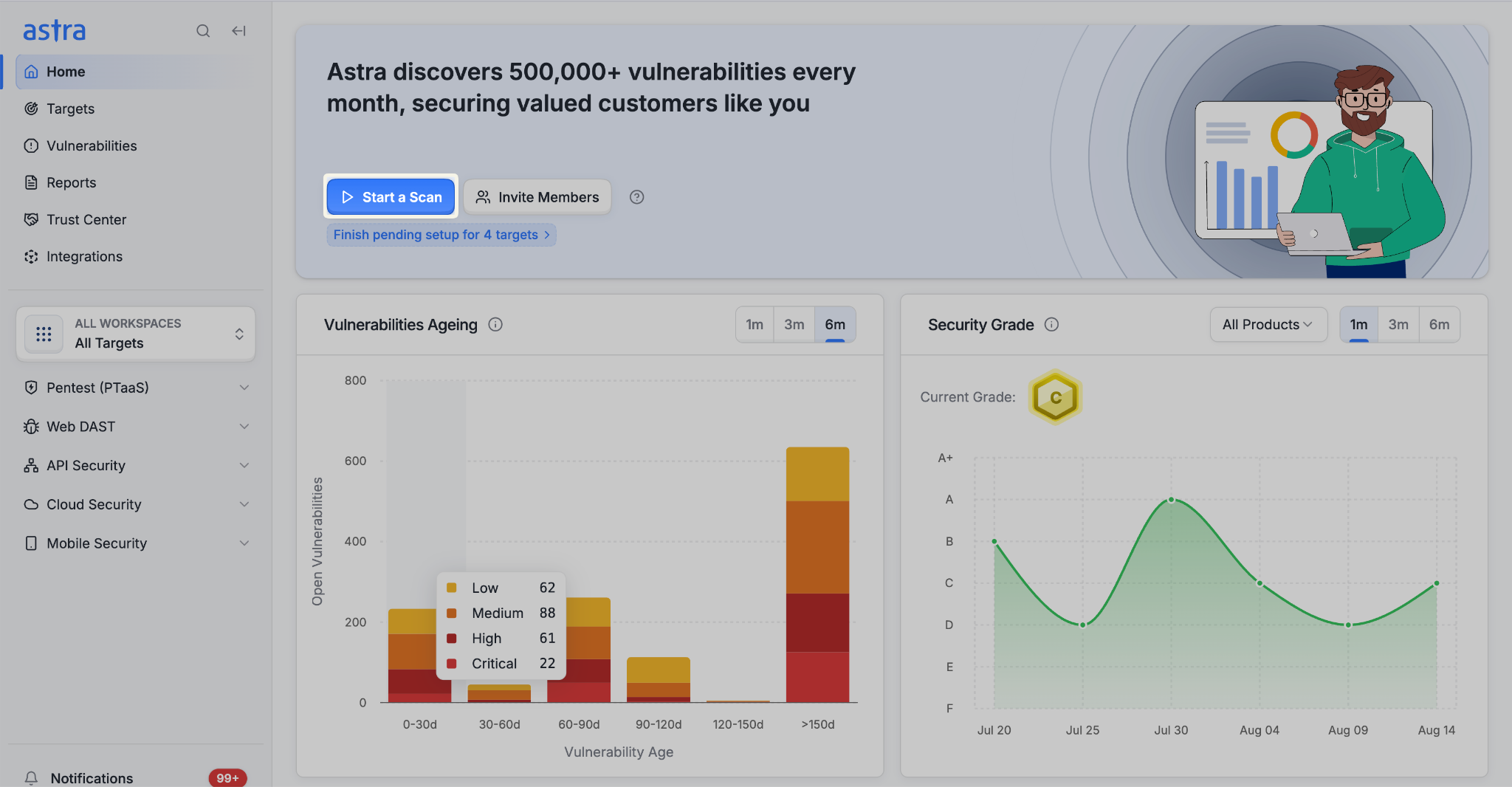
Task: Expand the Pentest (PTaaS) section
Action: (137, 388)
